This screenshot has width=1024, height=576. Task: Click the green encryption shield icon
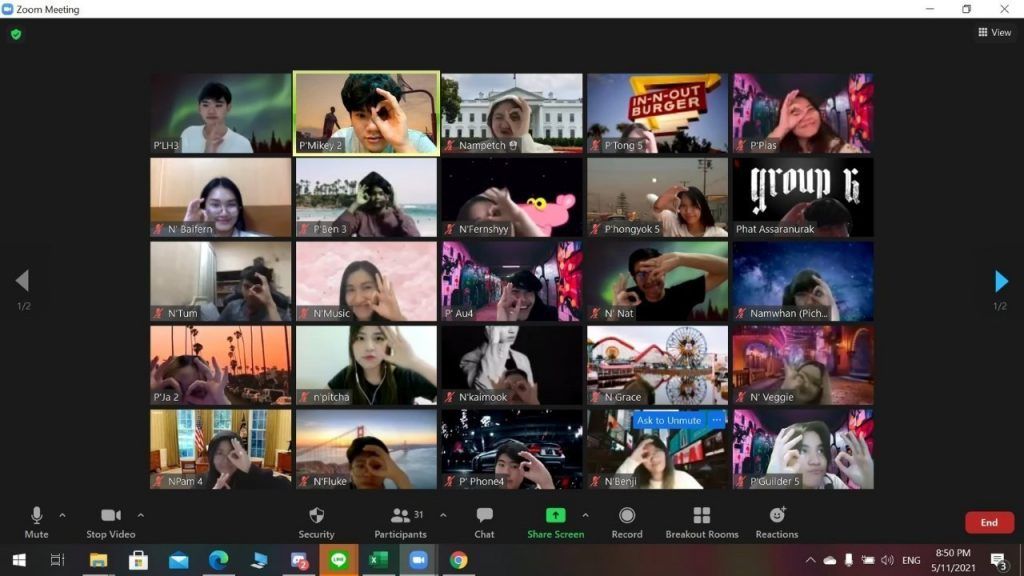pos(16,34)
